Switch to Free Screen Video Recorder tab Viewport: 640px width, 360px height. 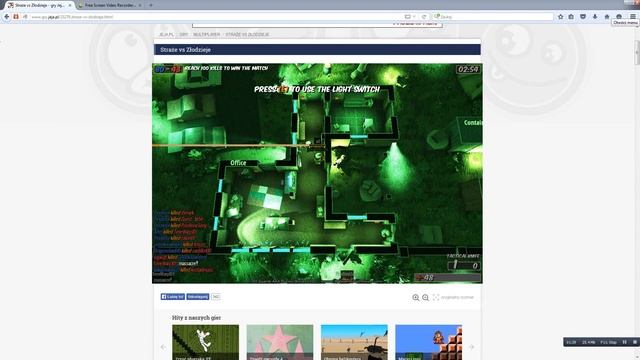point(109,5)
